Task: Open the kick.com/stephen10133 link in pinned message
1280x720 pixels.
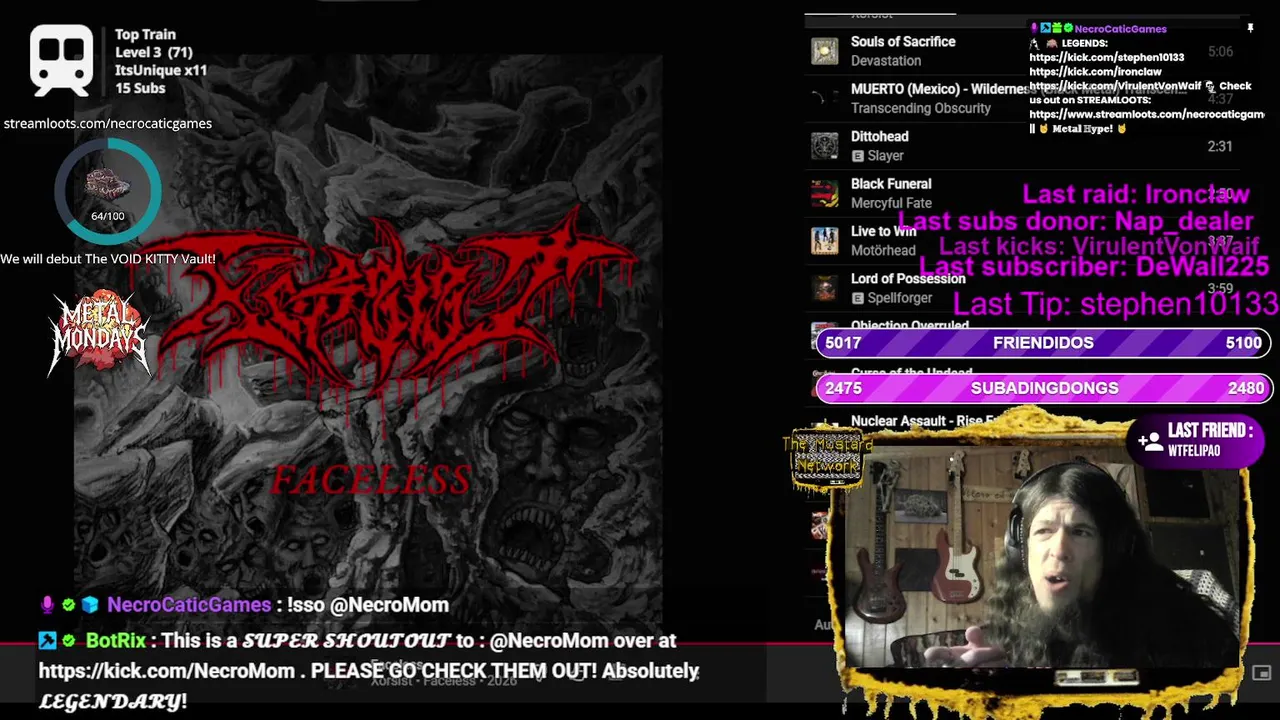Action: point(1106,58)
